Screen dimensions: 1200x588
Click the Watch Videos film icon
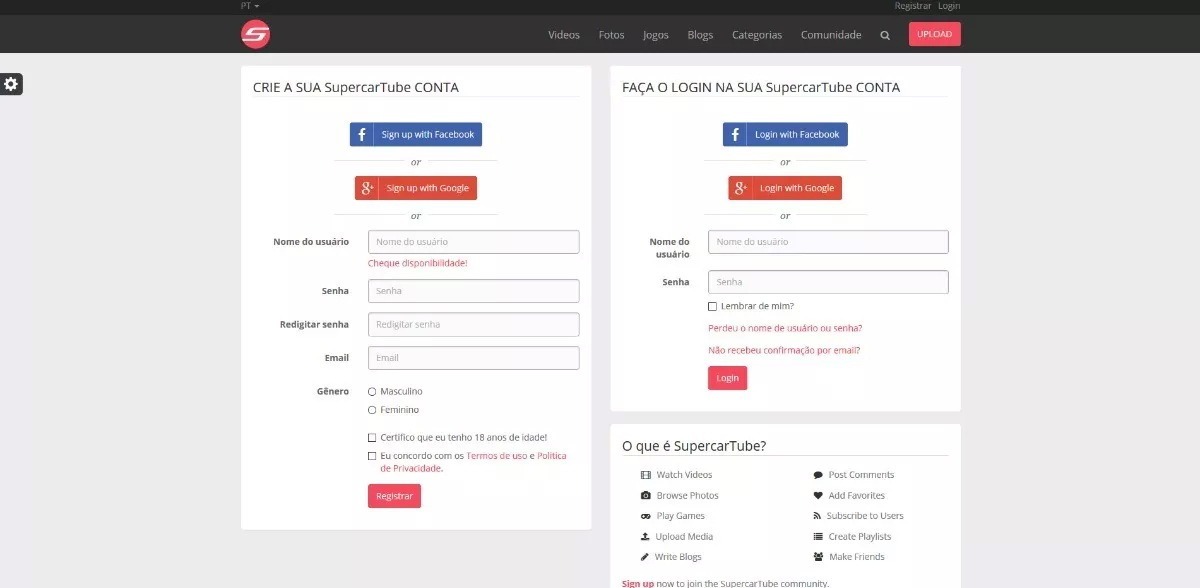pyautogui.click(x=645, y=475)
